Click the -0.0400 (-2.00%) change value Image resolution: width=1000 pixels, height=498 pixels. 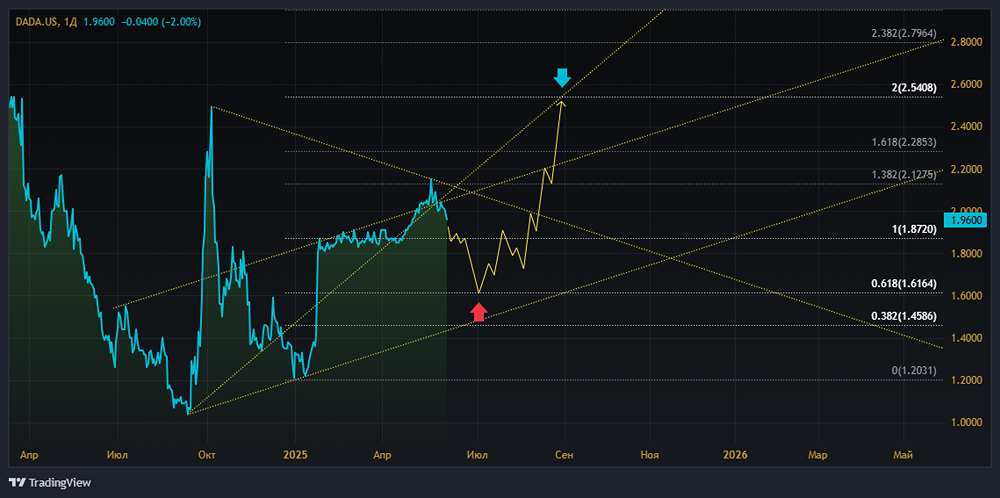[x=161, y=22]
